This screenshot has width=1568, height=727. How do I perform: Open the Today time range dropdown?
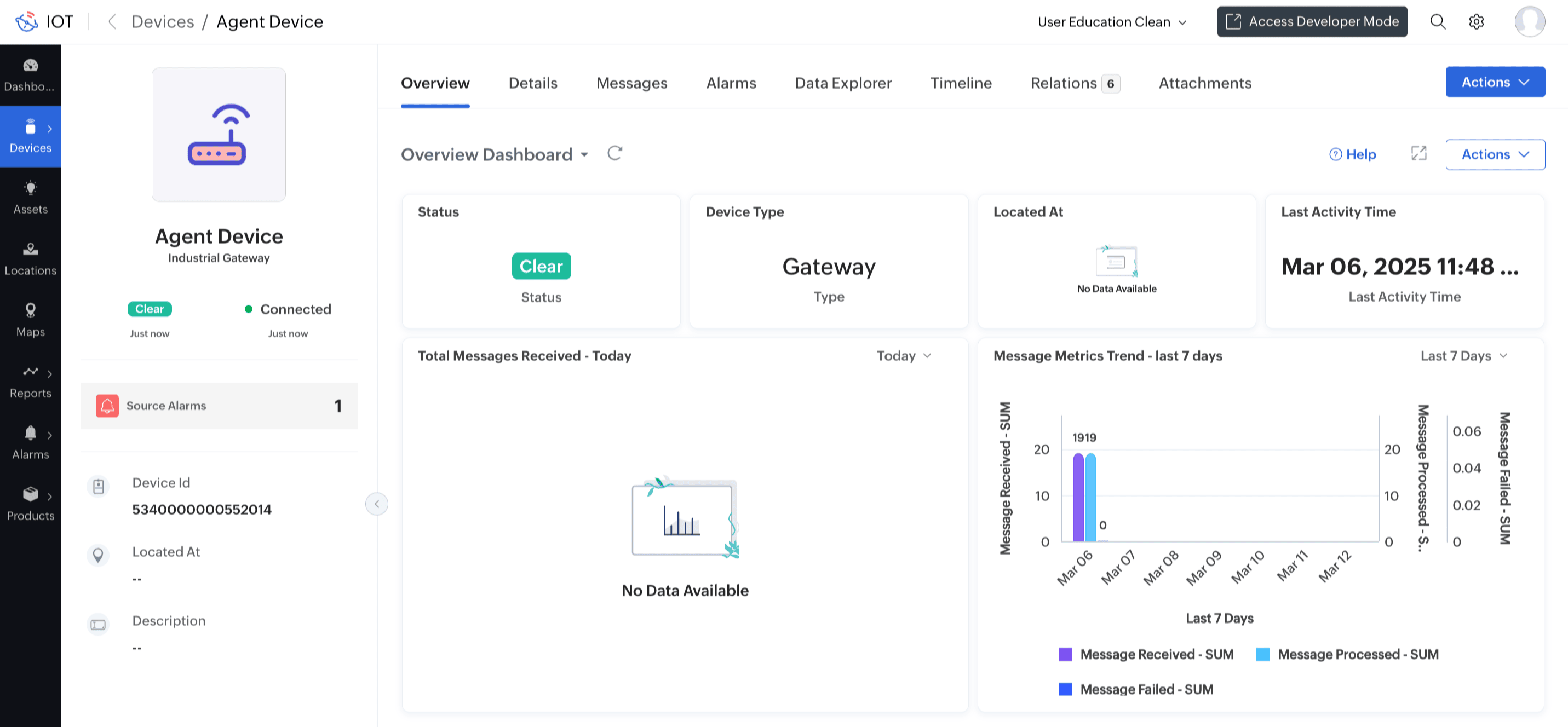click(x=903, y=356)
